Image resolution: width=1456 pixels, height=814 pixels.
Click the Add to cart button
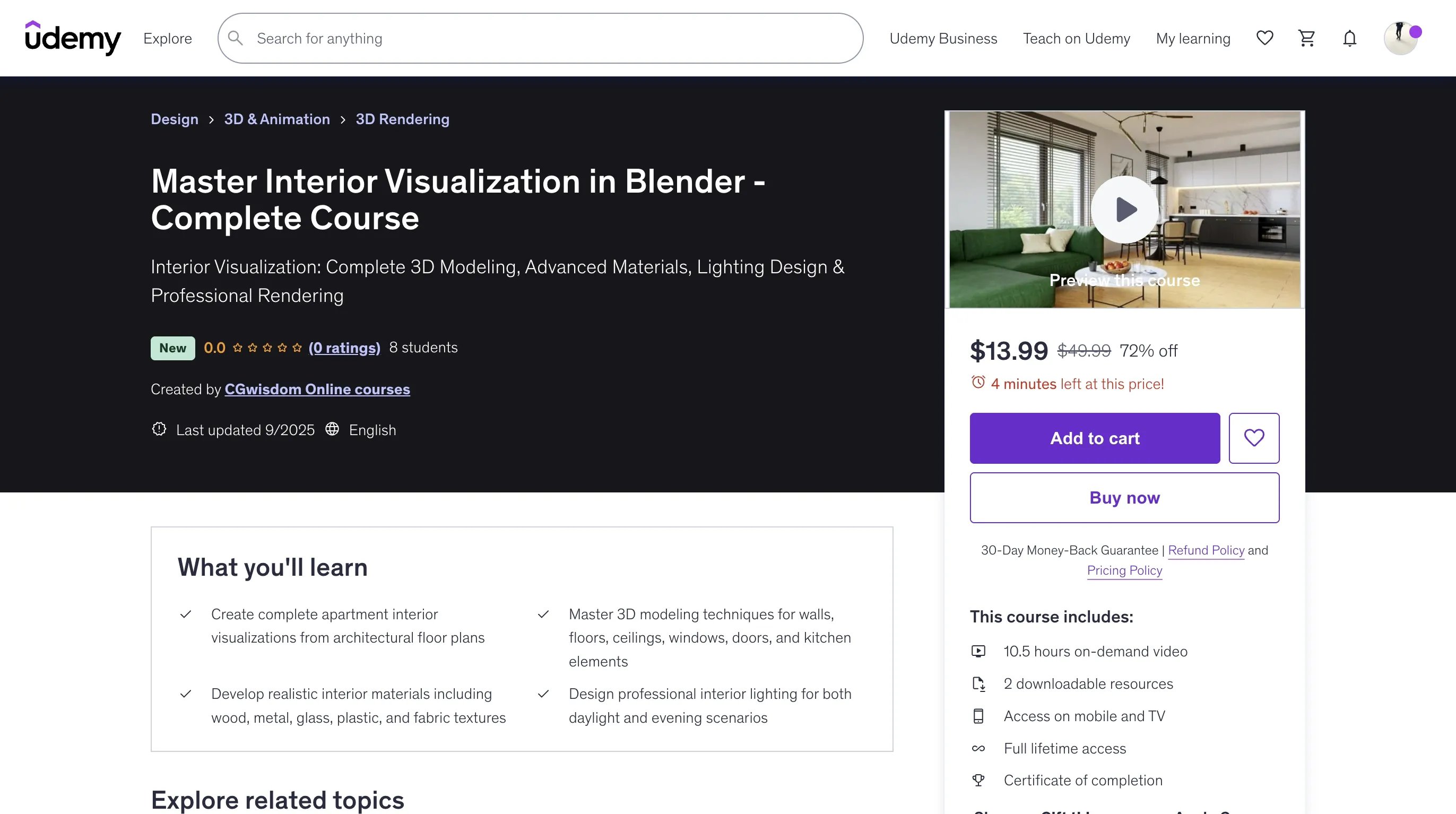1094,438
